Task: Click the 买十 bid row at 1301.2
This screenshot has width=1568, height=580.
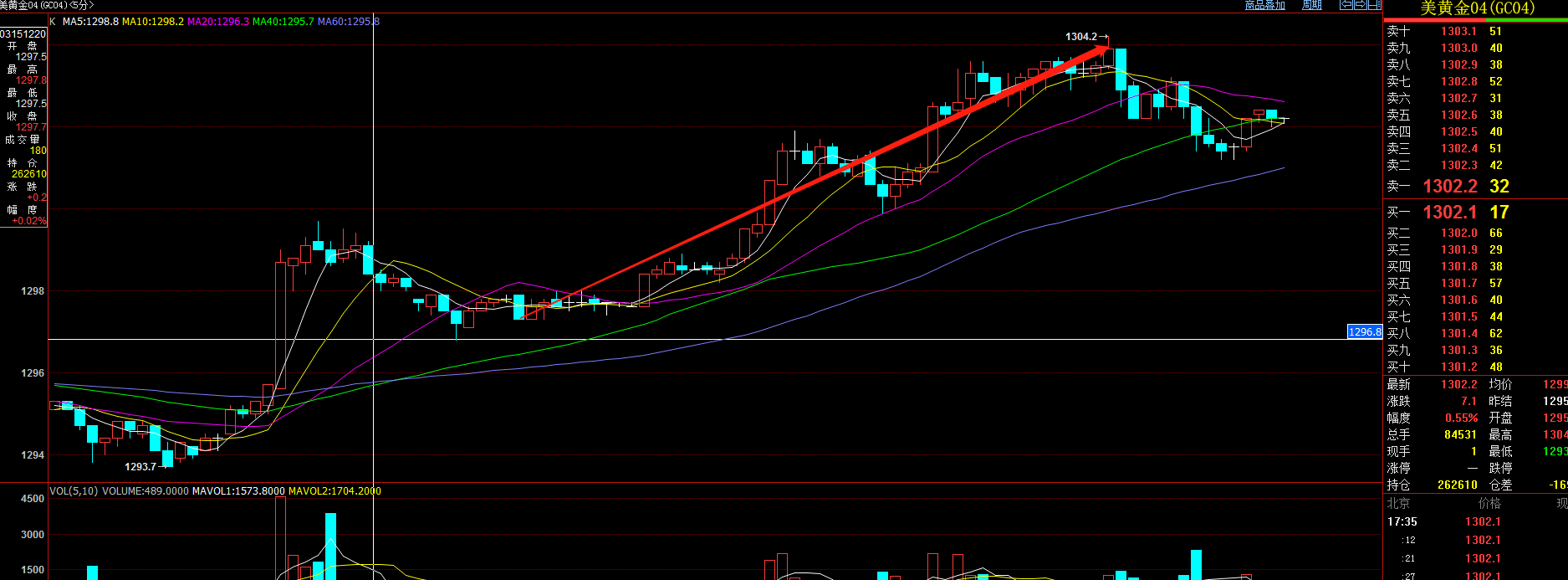Action: pos(1475,367)
